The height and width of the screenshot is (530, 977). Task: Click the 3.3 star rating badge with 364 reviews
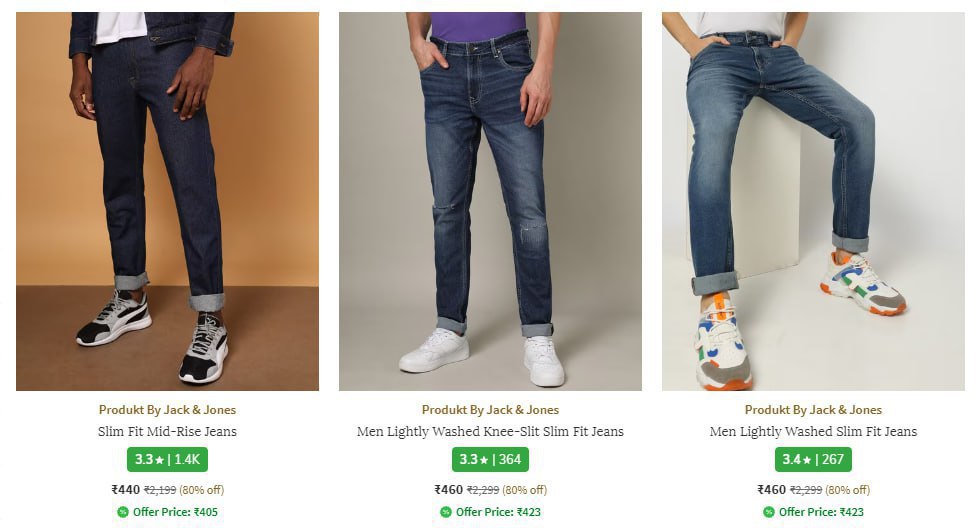[490, 460]
